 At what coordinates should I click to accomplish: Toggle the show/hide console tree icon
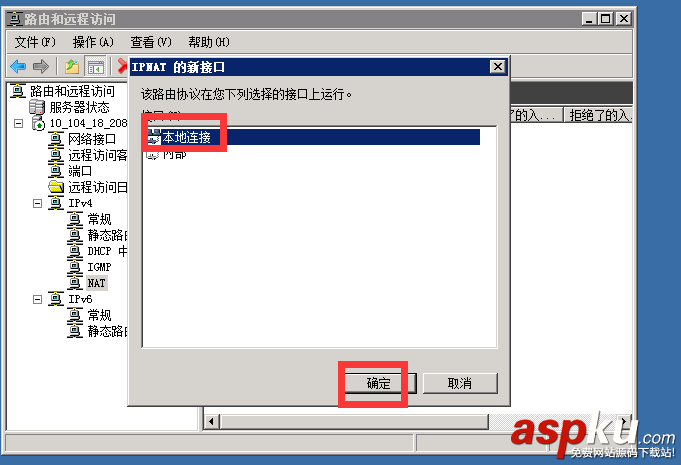pos(96,67)
